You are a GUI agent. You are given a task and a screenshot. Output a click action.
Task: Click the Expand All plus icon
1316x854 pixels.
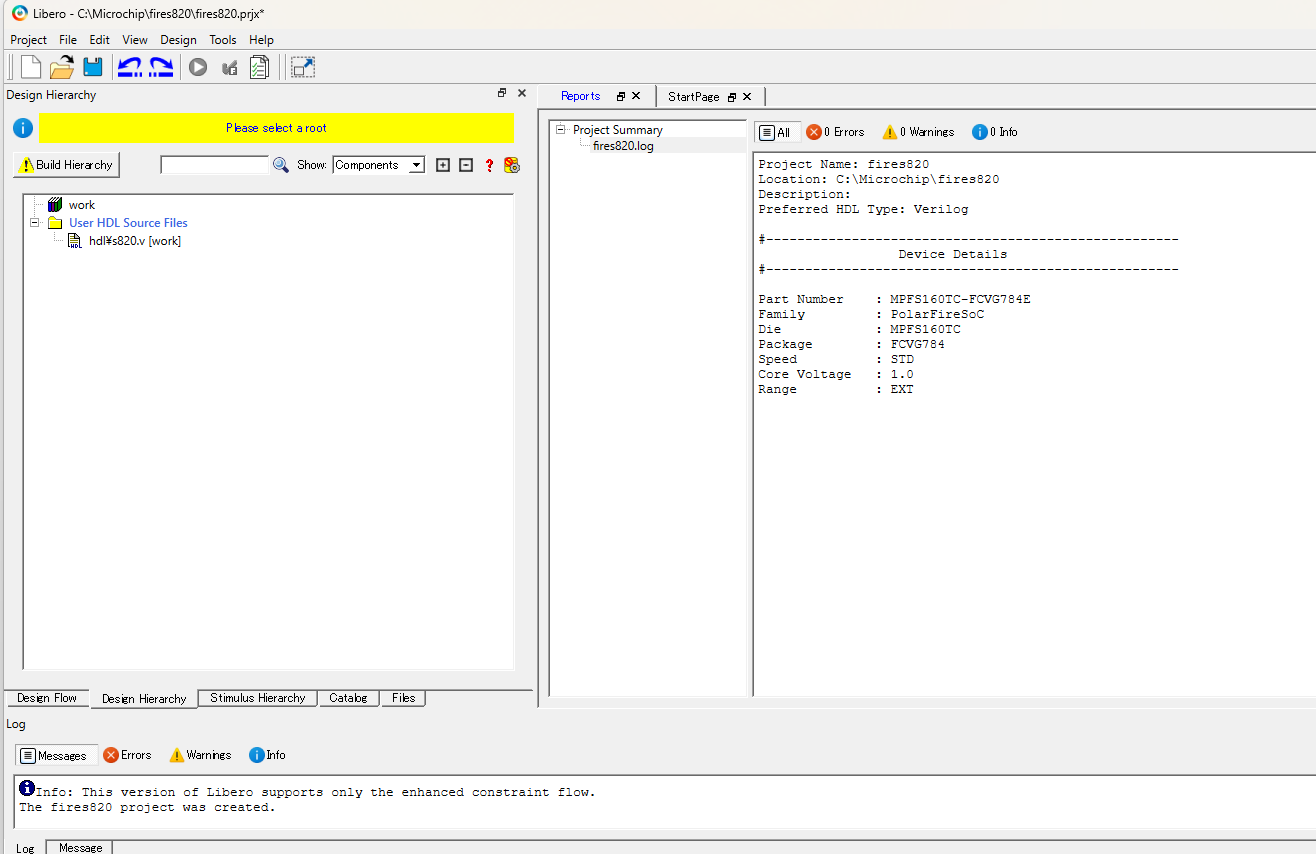pos(443,165)
